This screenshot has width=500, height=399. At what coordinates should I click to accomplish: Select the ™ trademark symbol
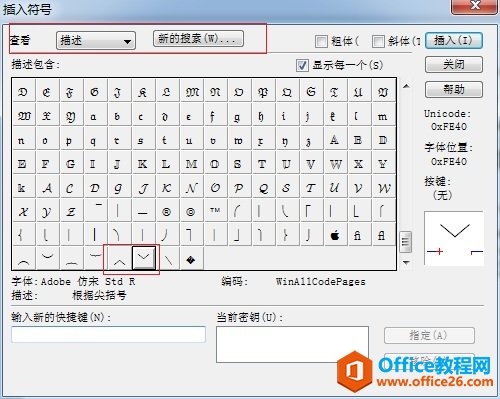[x=215, y=211]
